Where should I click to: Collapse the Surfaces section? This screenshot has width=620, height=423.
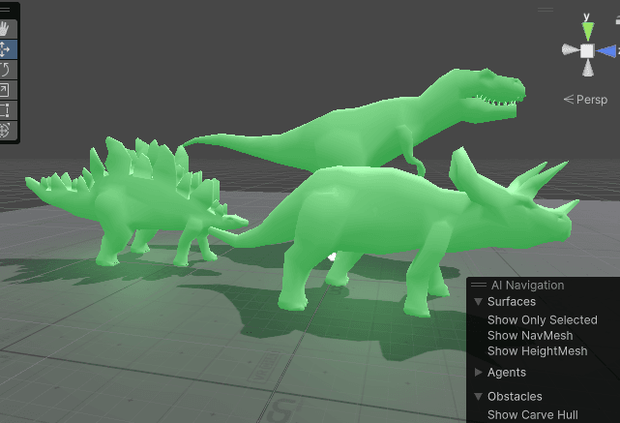tap(478, 302)
